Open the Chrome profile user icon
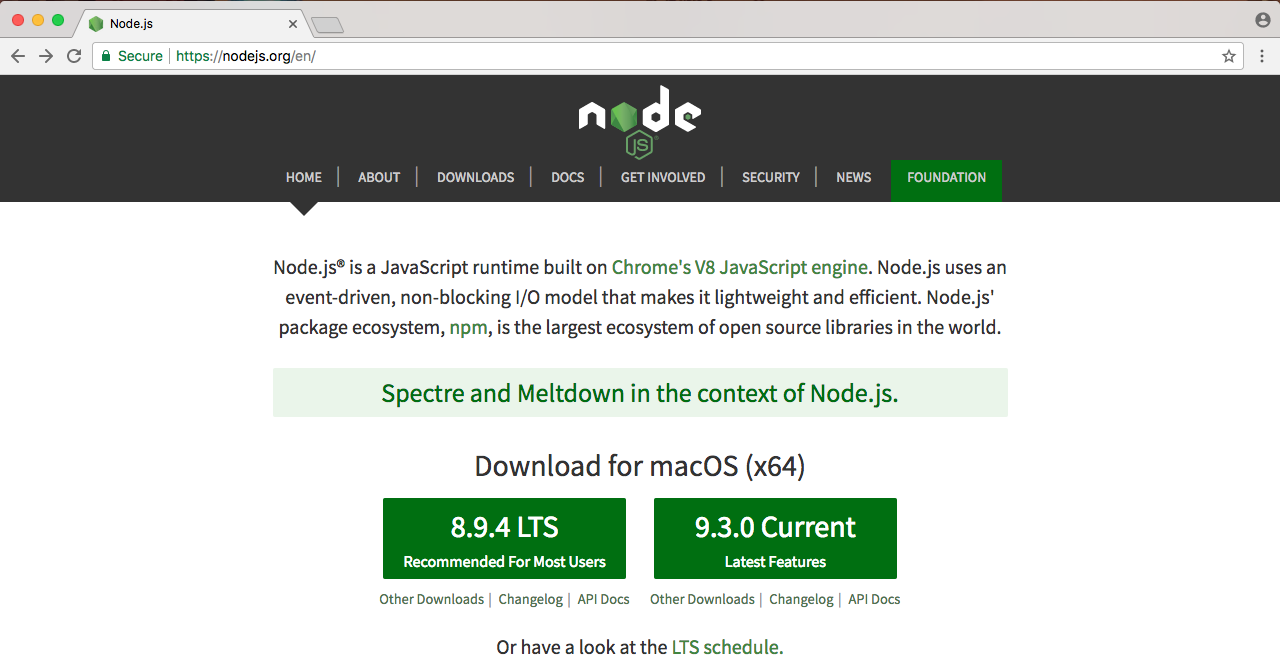The width and height of the screenshot is (1280, 672). (x=1262, y=20)
